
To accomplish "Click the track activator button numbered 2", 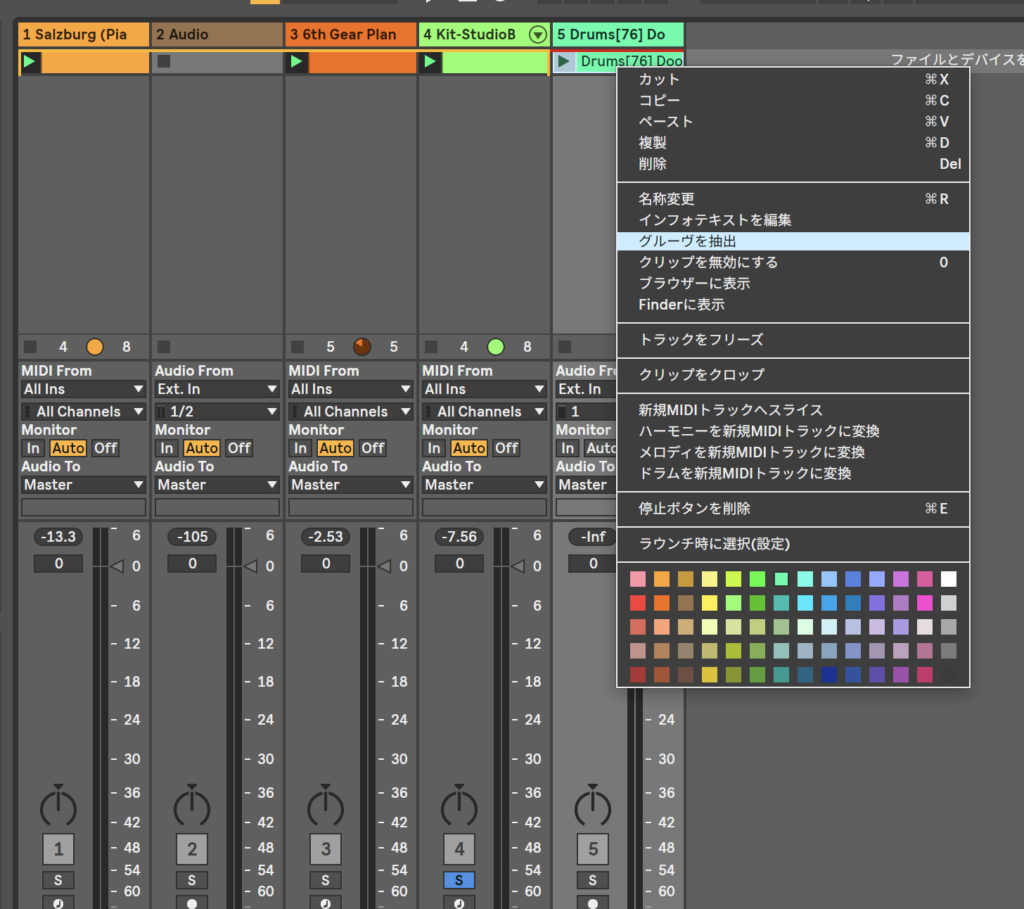I will (192, 849).
